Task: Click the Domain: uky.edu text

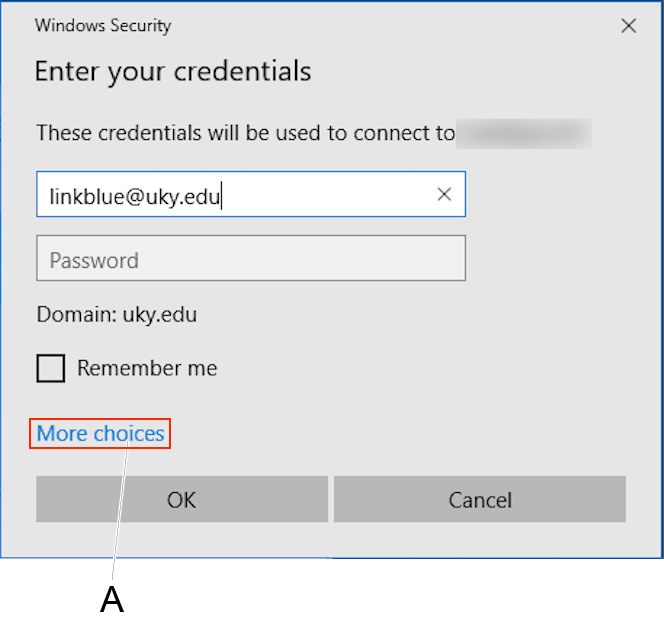Action: pyautogui.click(x=117, y=315)
